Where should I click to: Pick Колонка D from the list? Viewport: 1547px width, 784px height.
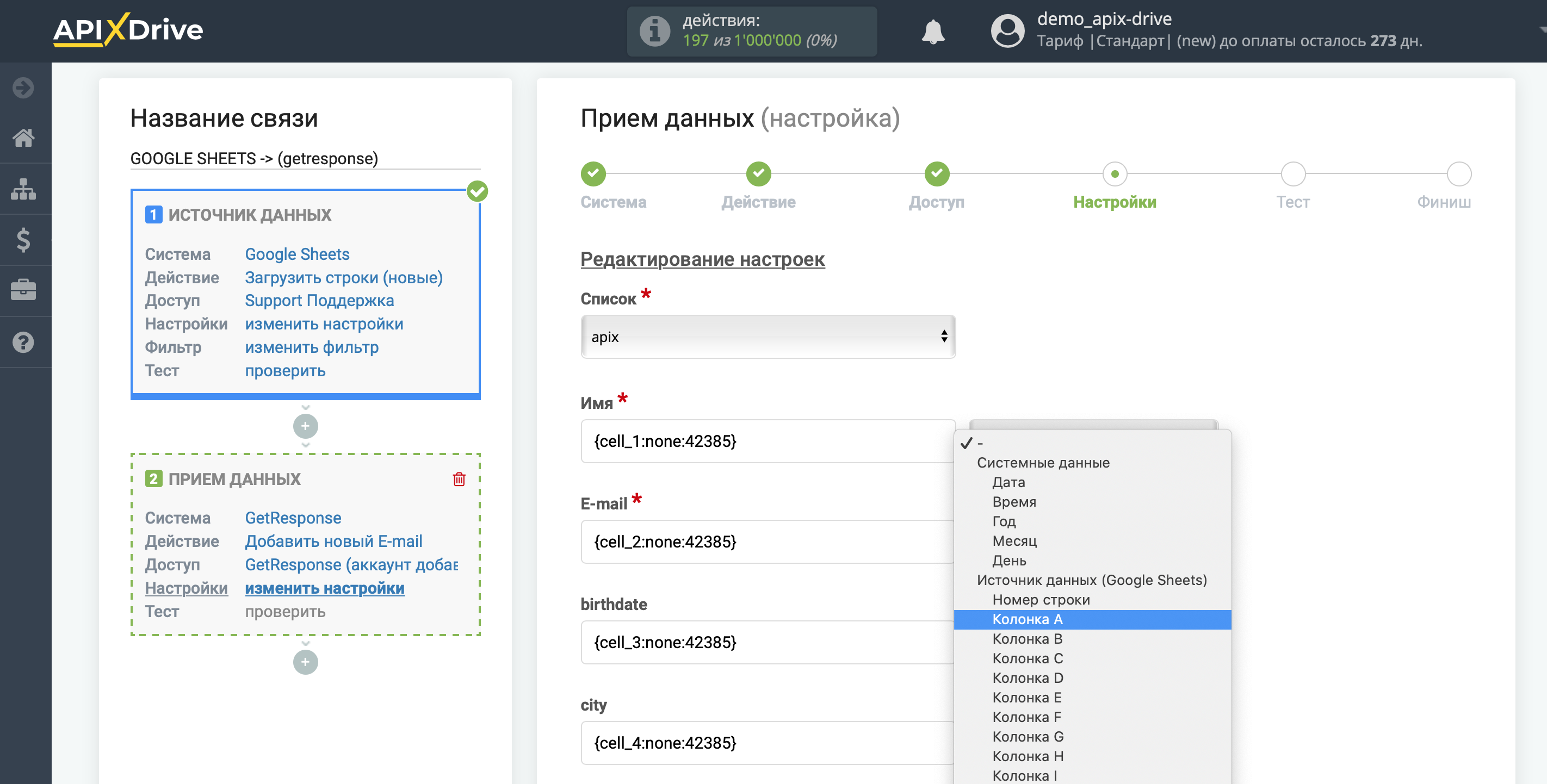point(1092,678)
